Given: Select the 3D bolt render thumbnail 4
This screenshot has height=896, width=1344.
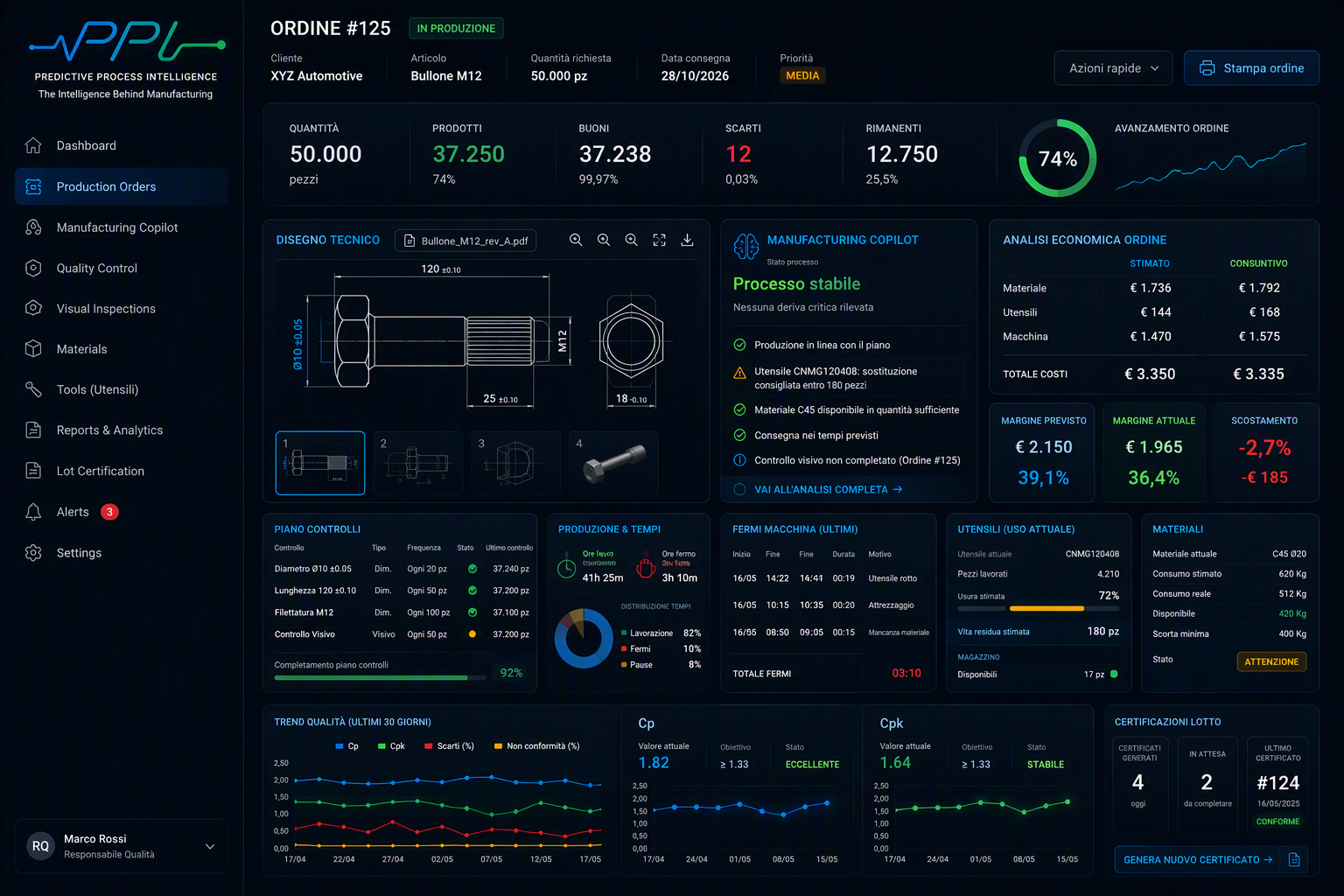Looking at the screenshot, I should pos(614,463).
